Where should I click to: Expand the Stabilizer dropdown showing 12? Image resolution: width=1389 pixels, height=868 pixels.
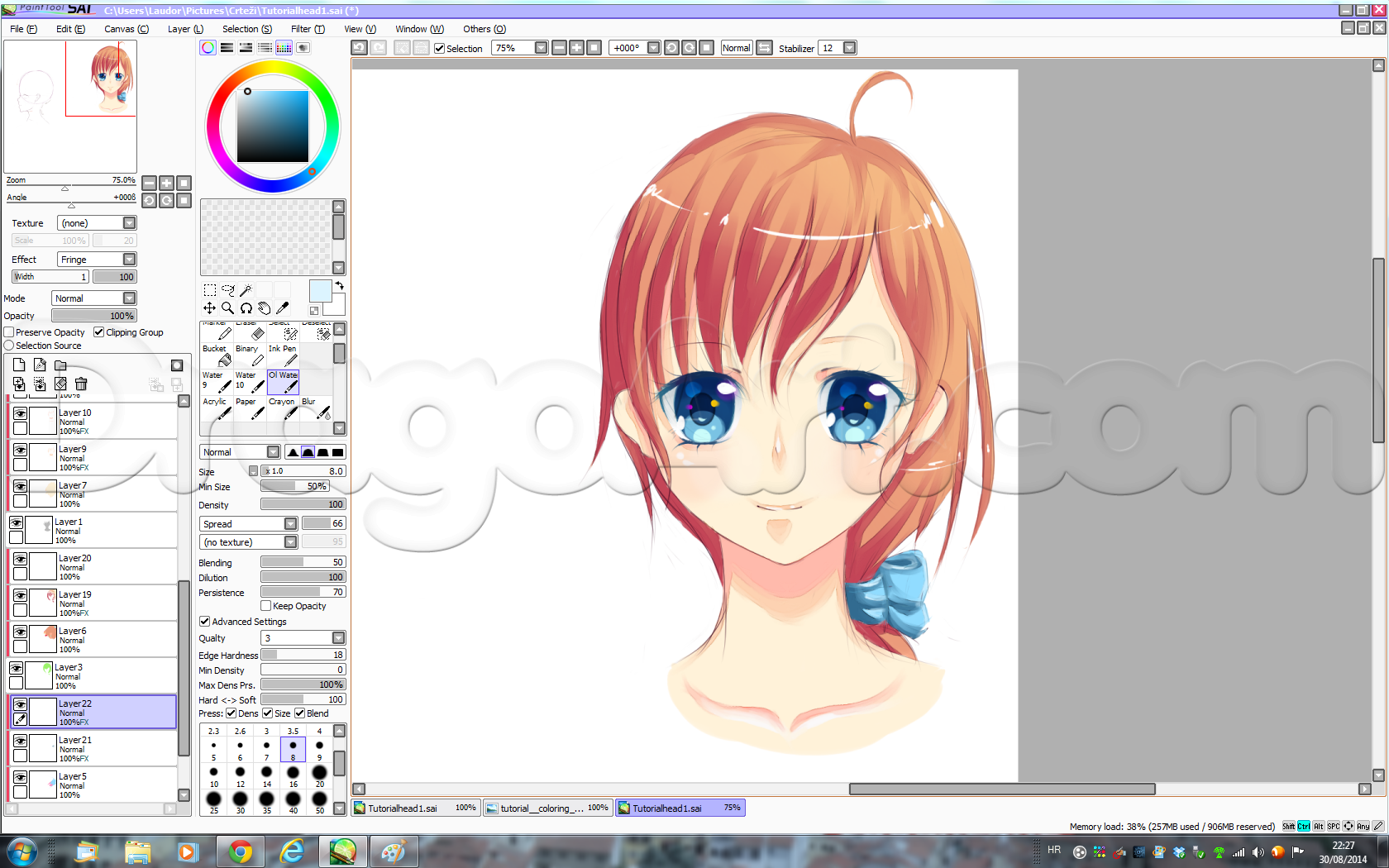click(850, 48)
